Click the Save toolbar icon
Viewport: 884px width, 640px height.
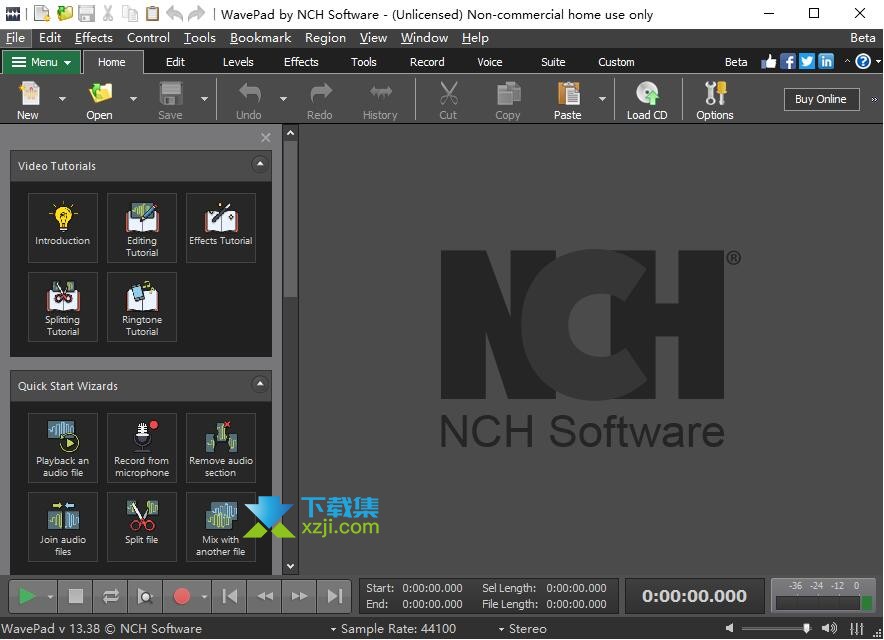pyautogui.click(x=170, y=100)
